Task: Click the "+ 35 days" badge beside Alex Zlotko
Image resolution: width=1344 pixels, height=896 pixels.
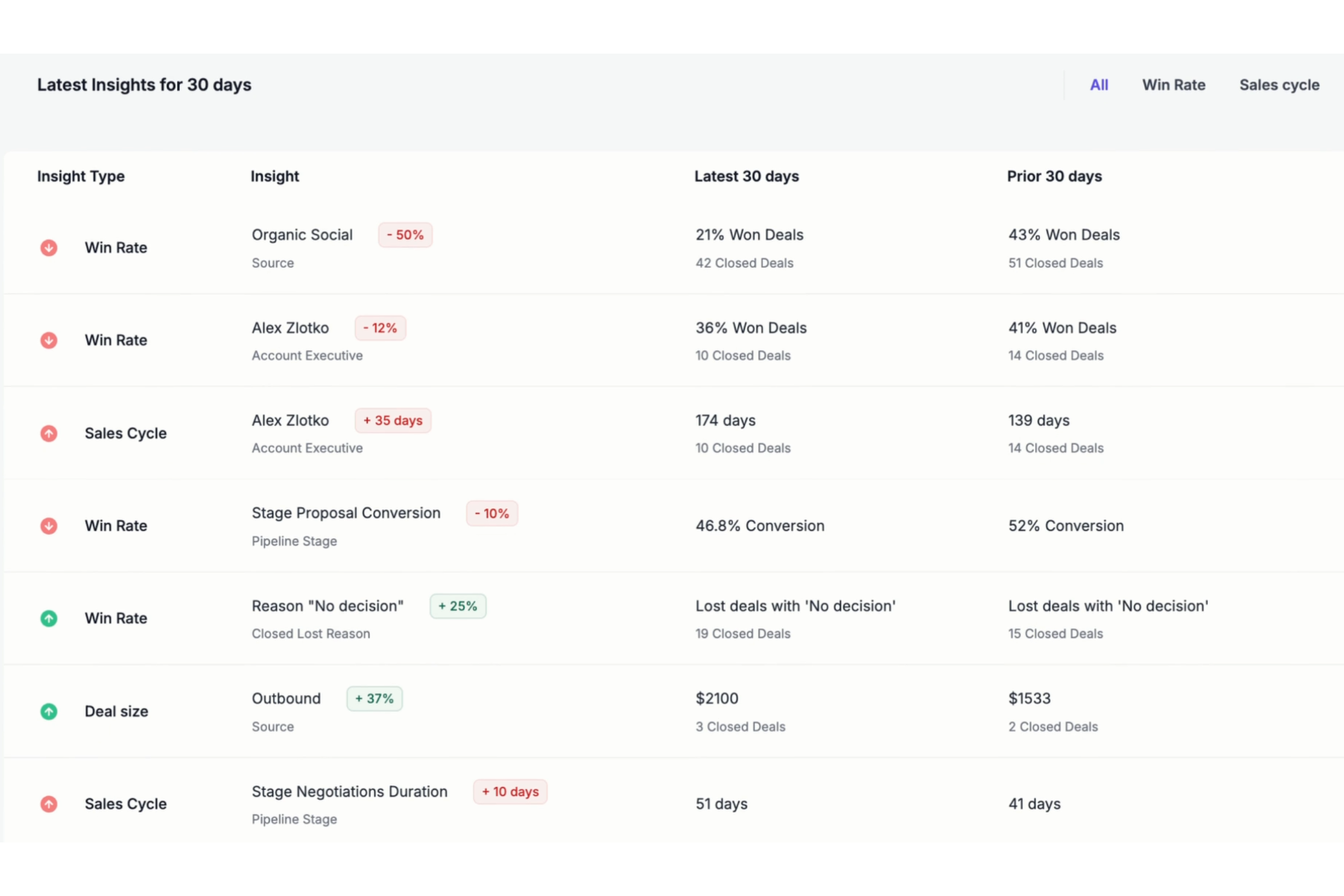Action: pos(392,420)
